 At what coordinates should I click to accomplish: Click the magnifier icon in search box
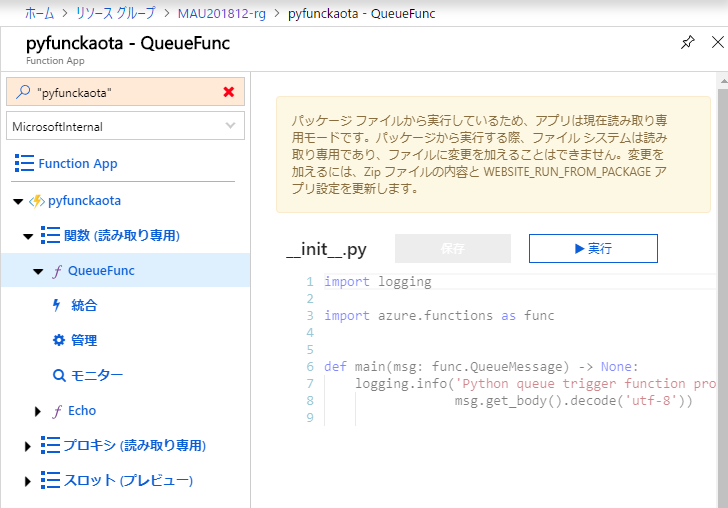(x=23, y=91)
